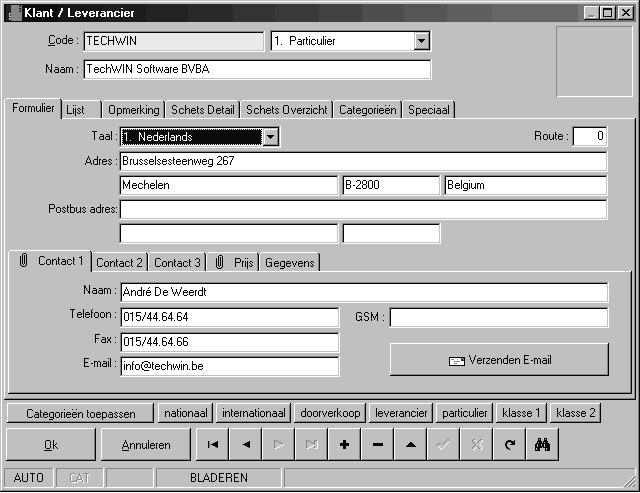
Task: Click the BLADEREN status bar panel
Action: 219,477
